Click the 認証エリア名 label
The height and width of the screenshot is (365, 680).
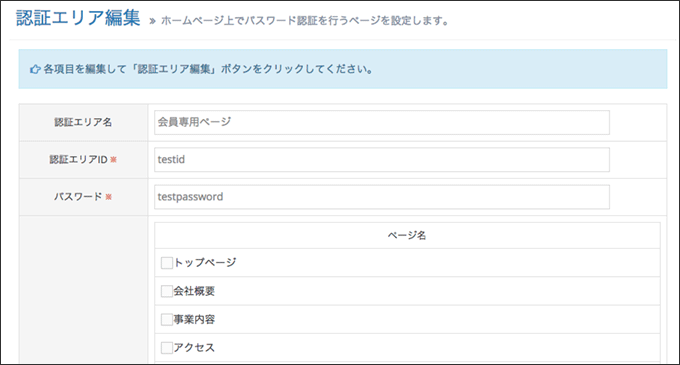pyautogui.click(x=83, y=122)
